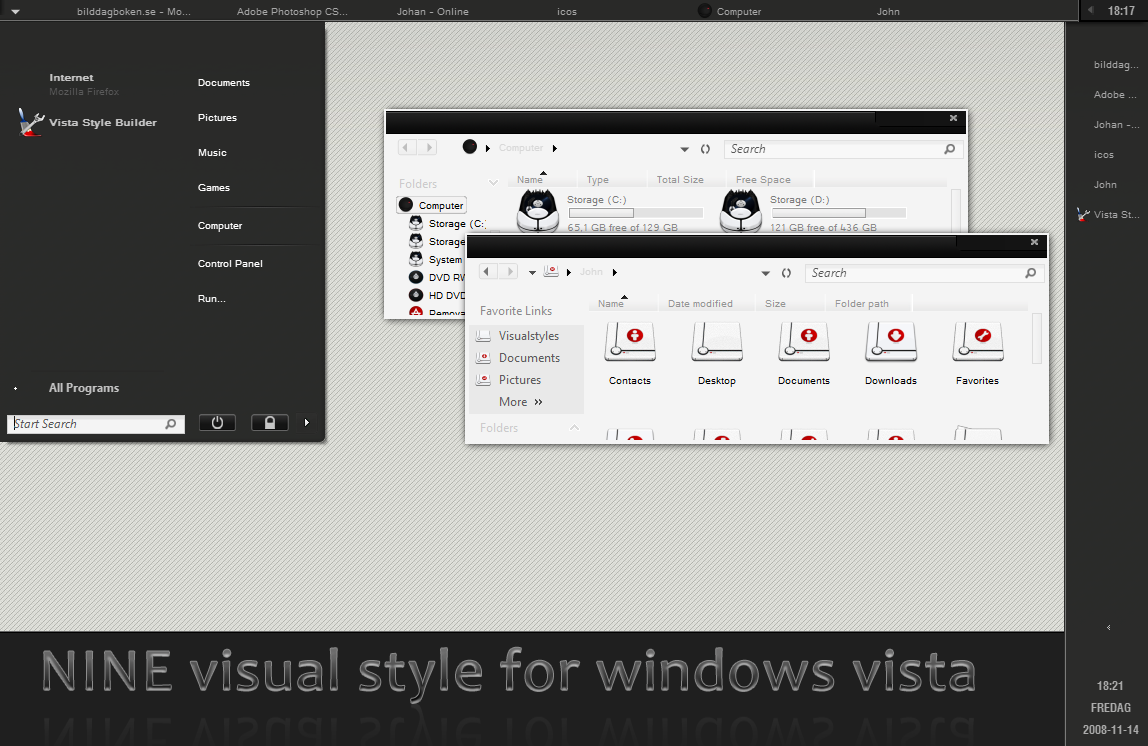Screen dimensions: 1148x746
Task: Choose Run... in the Start menu
Action: point(211,299)
